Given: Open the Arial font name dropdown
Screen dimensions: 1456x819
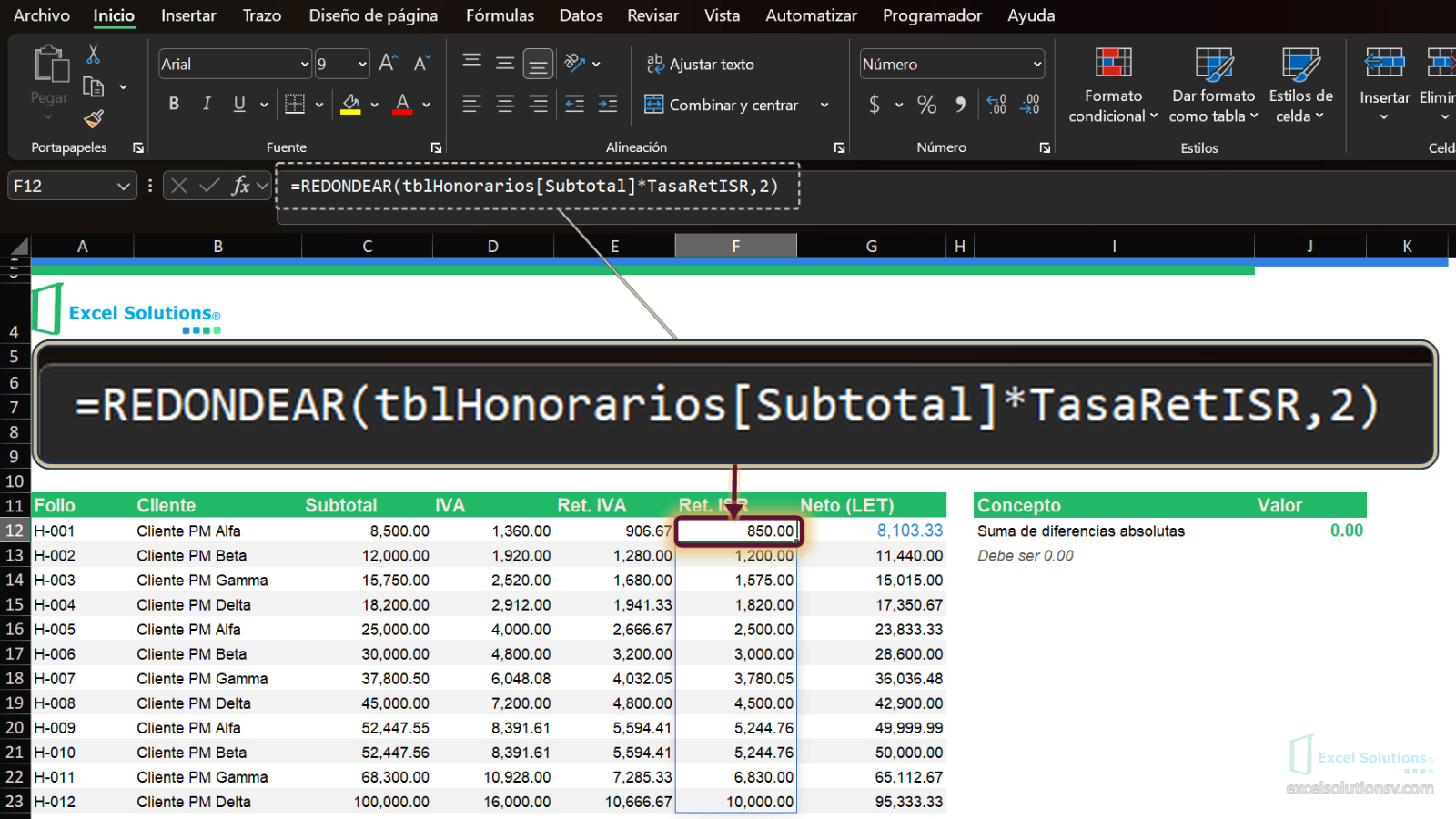Looking at the screenshot, I should pos(304,64).
